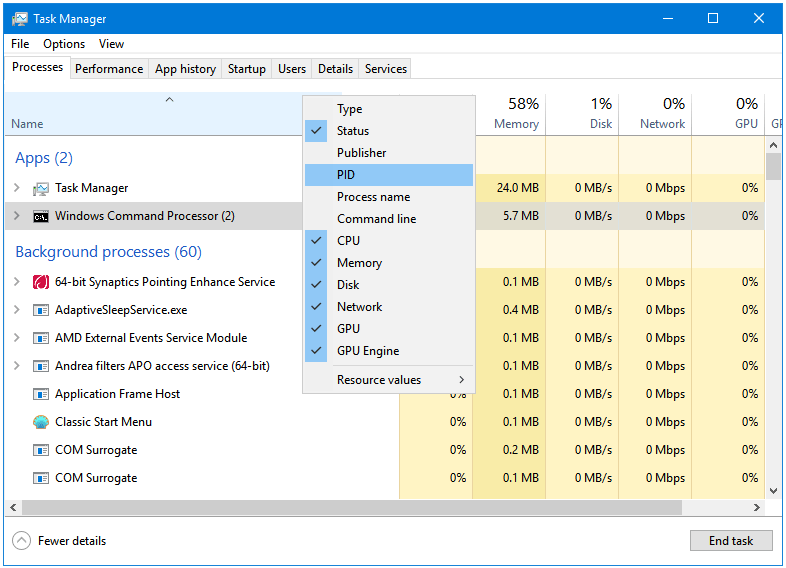Click the Task Manager title bar icon

[x=20, y=19]
